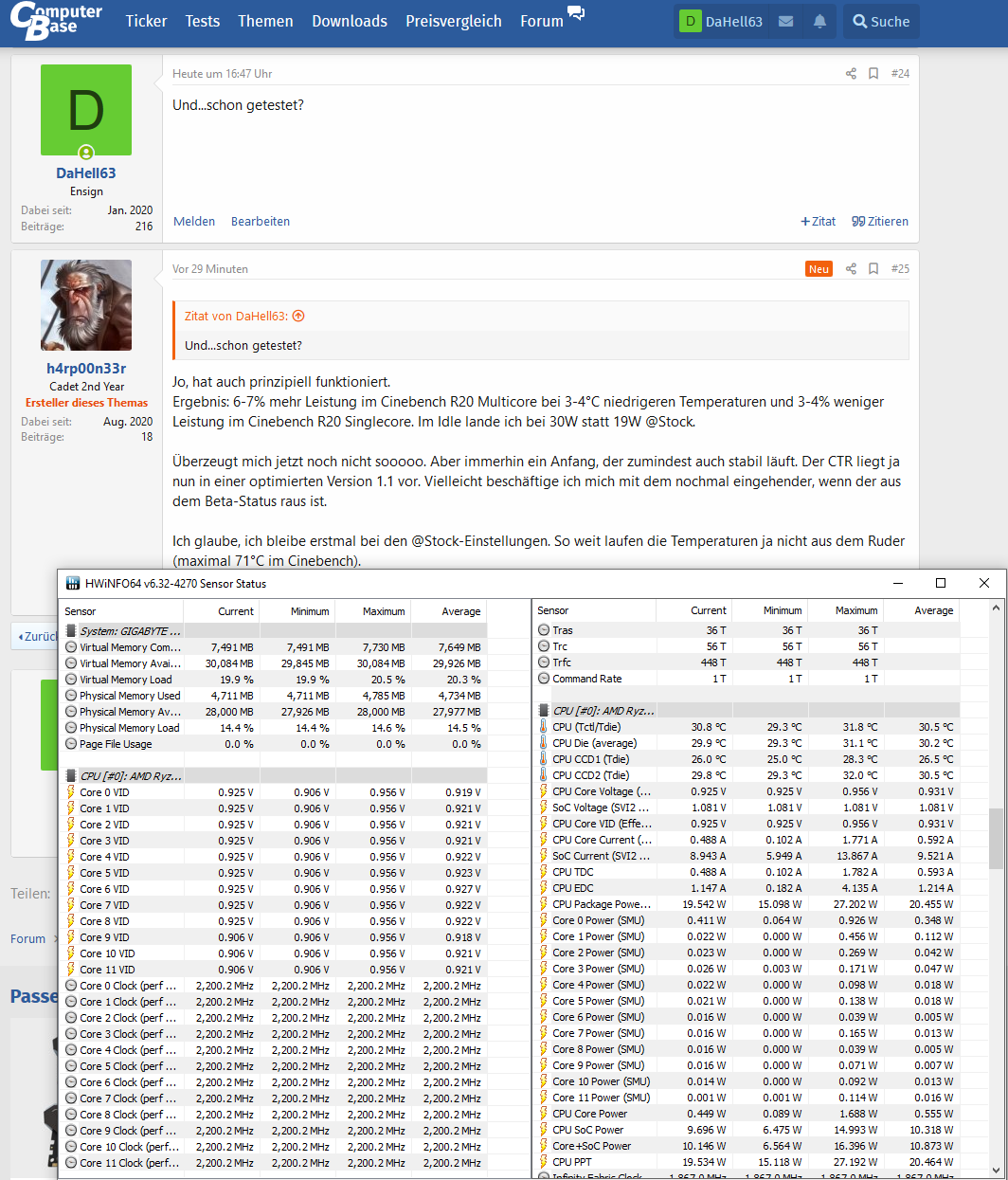Open the Ticker menu
Screen dimensions: 1008x1180
coord(146,21)
